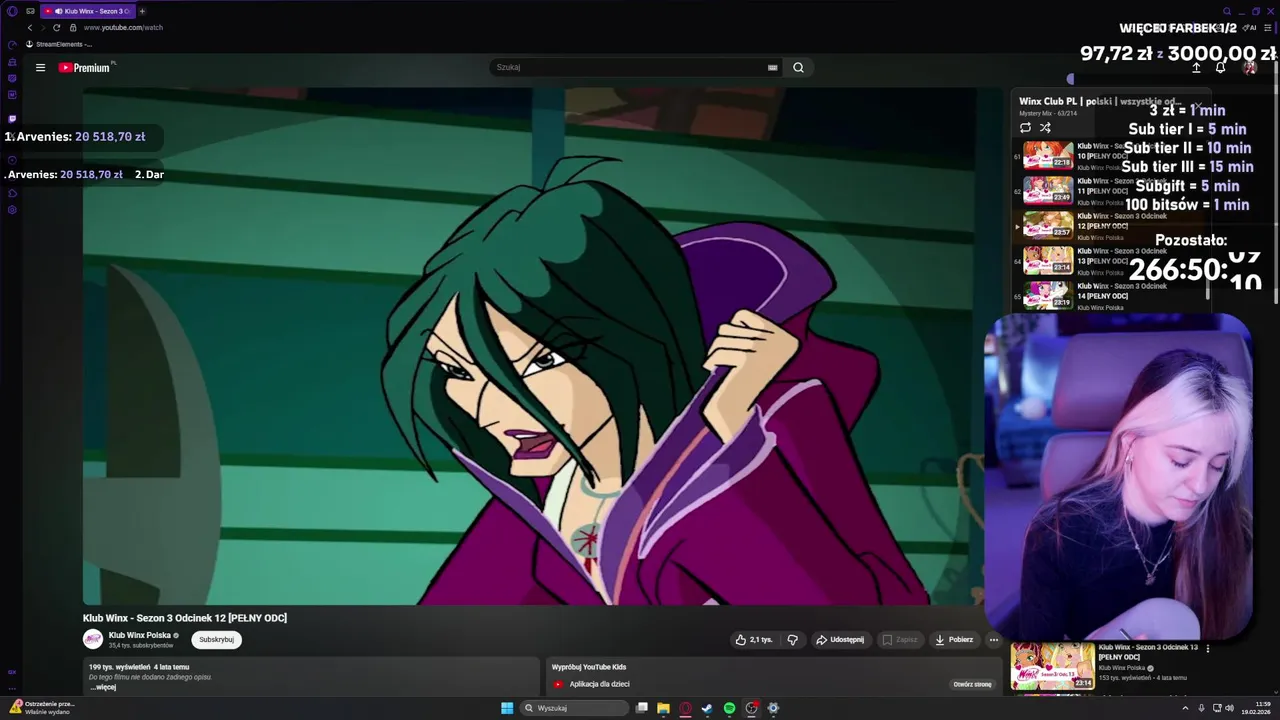Play Sezon 3 Odcinek 14 from playlist

pyautogui.click(x=1110, y=295)
